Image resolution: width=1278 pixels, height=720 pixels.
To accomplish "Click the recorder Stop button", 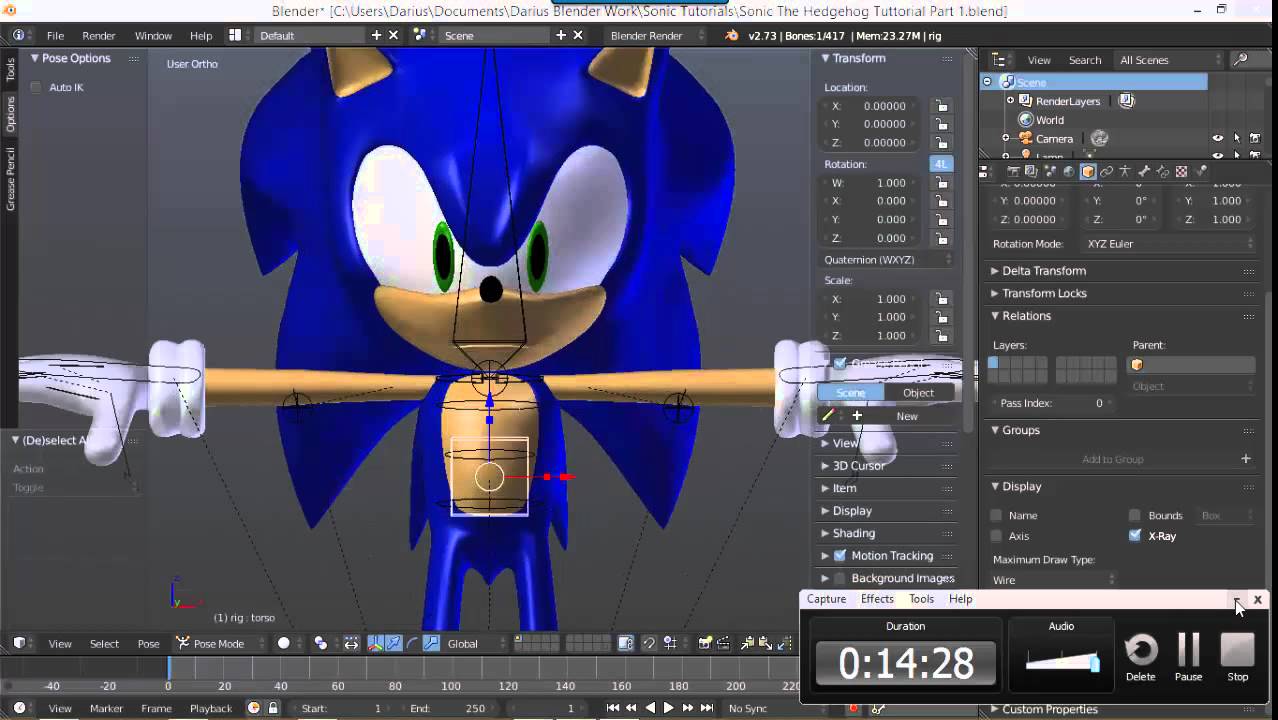I will (1238, 657).
